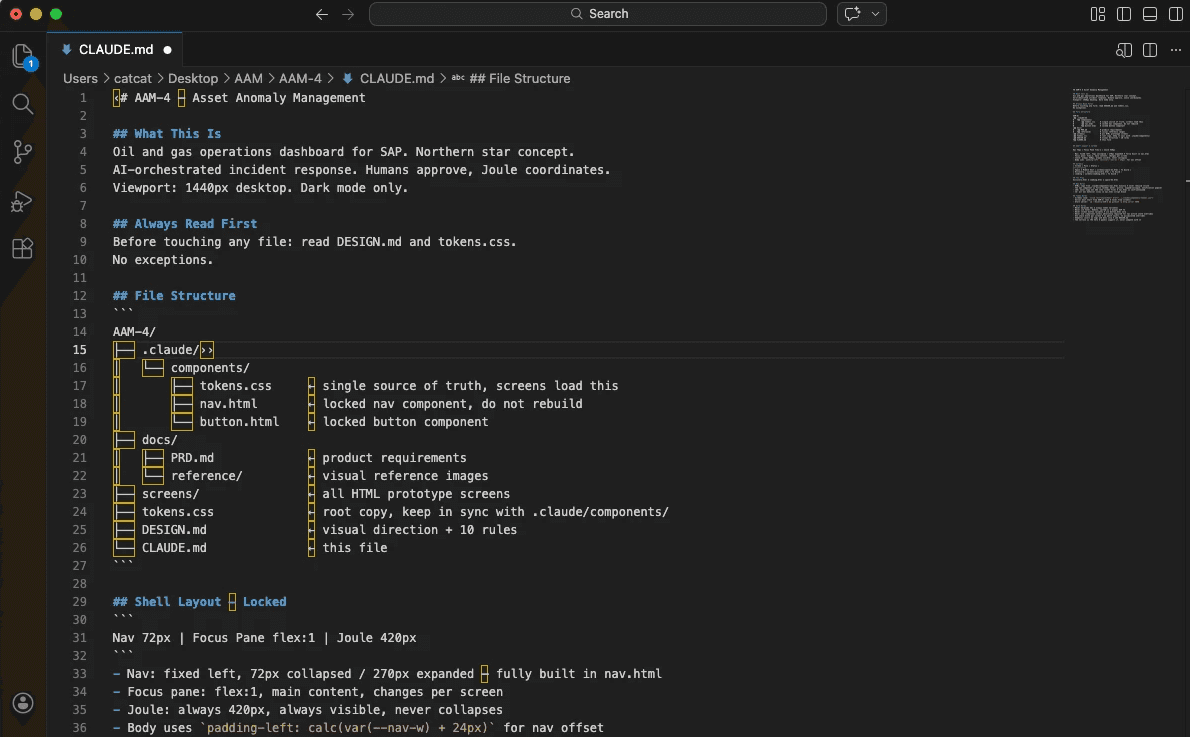This screenshot has width=1190, height=737.
Task: Open the Copilot chat icon
Action: 852,14
